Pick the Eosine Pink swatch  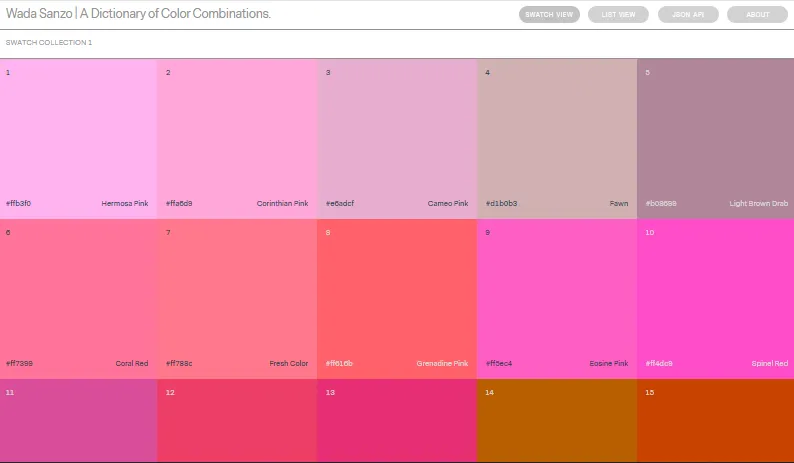point(557,298)
